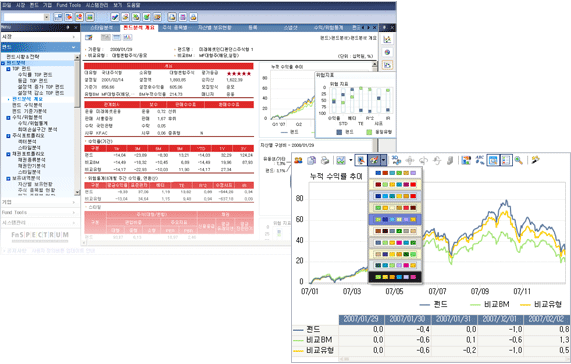Select the magnifier zoom tool above chart

point(519,160)
